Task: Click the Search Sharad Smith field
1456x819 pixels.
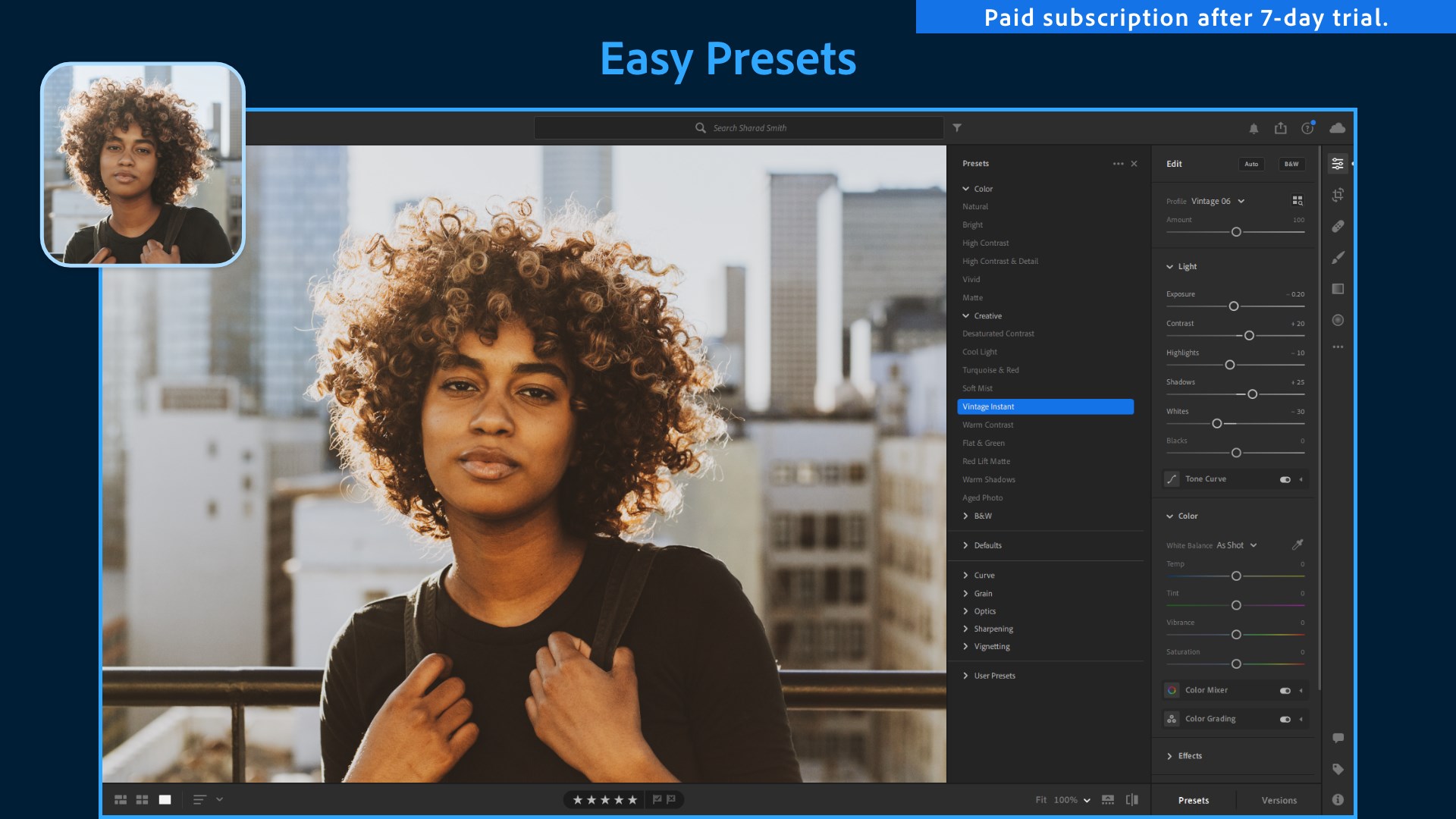Action: click(x=739, y=128)
